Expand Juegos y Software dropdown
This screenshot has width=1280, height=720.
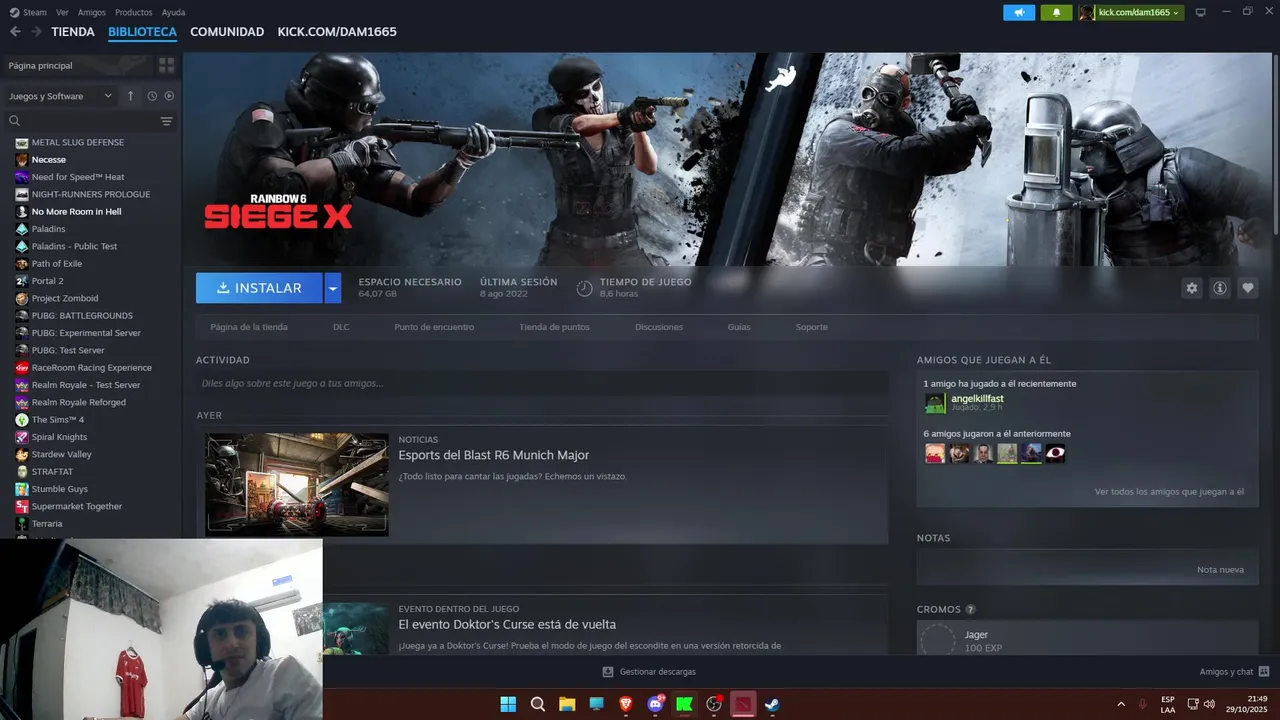click(x=61, y=96)
